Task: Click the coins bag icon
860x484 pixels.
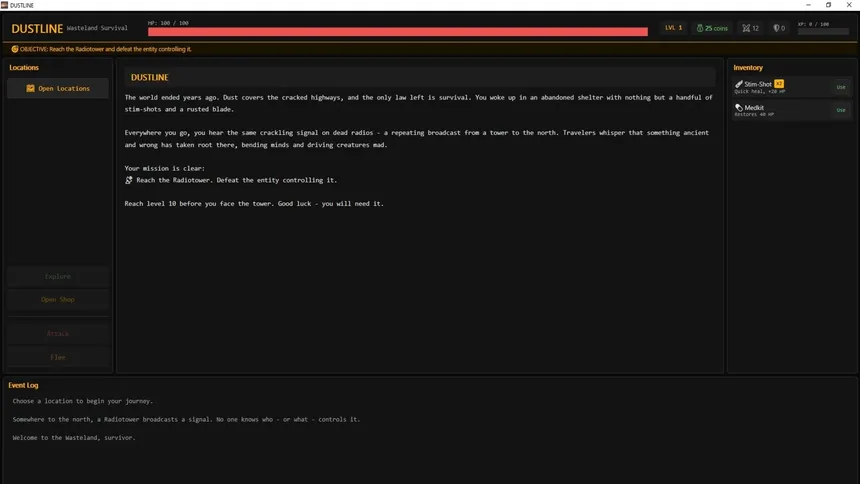Action: point(700,28)
